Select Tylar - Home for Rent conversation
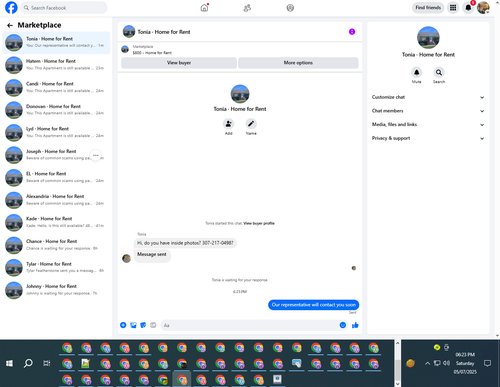Image resolution: width=500 pixels, height=387 pixels. (x=56, y=268)
